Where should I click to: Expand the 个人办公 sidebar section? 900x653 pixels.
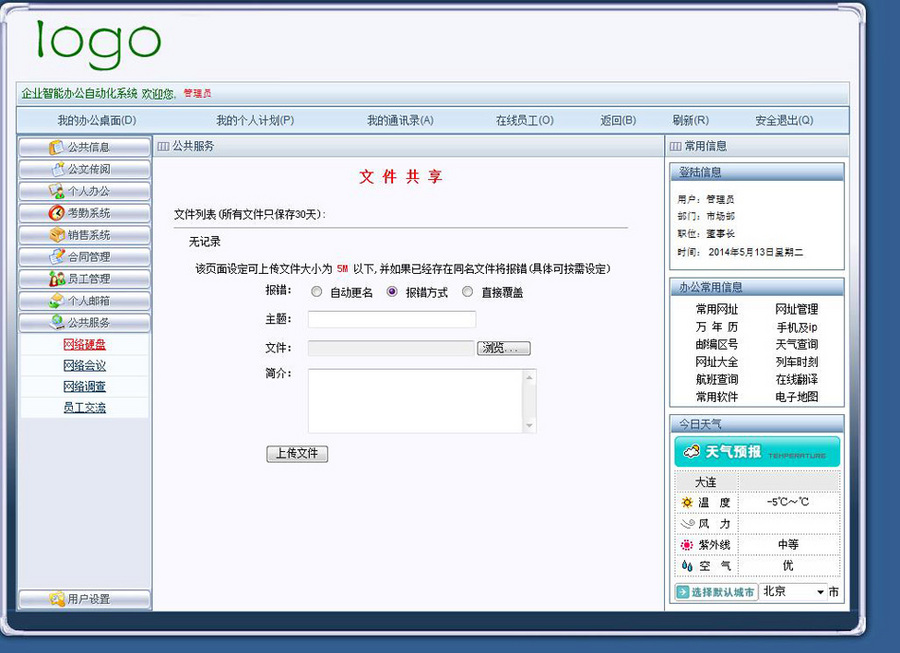[84, 191]
